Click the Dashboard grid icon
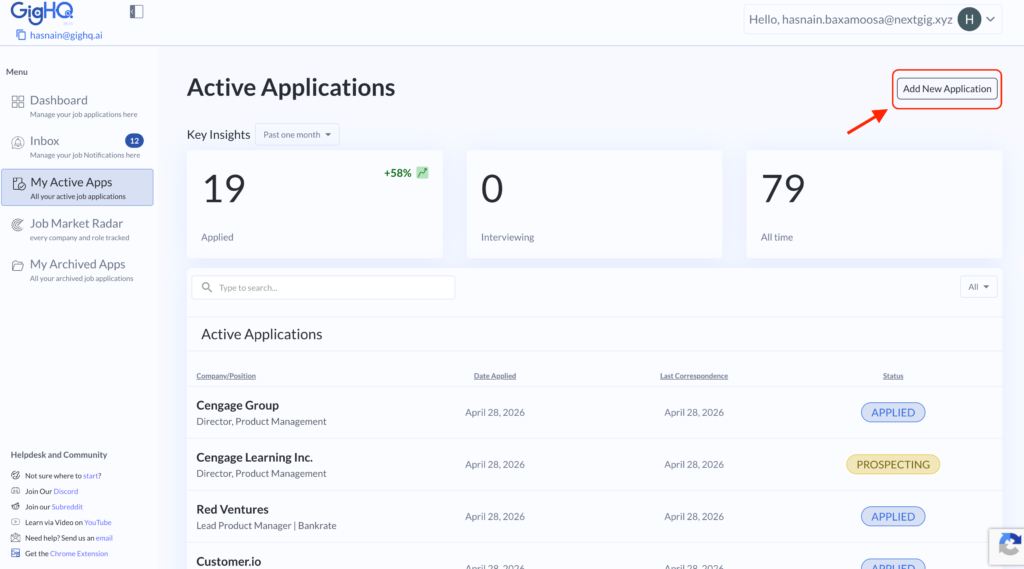Viewport: 1024px width, 569px height. 18,101
